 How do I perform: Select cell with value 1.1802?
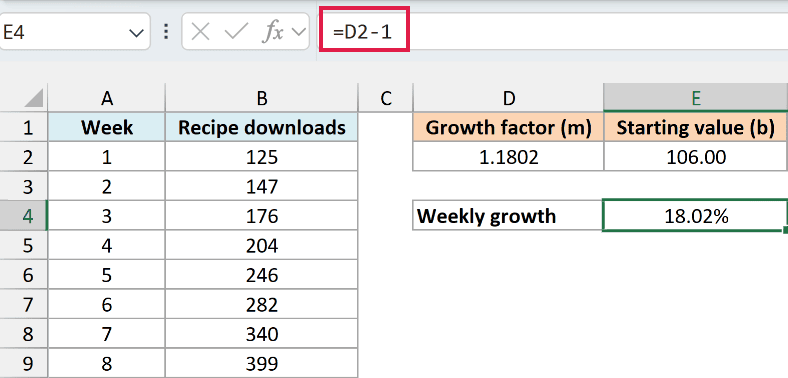508,157
